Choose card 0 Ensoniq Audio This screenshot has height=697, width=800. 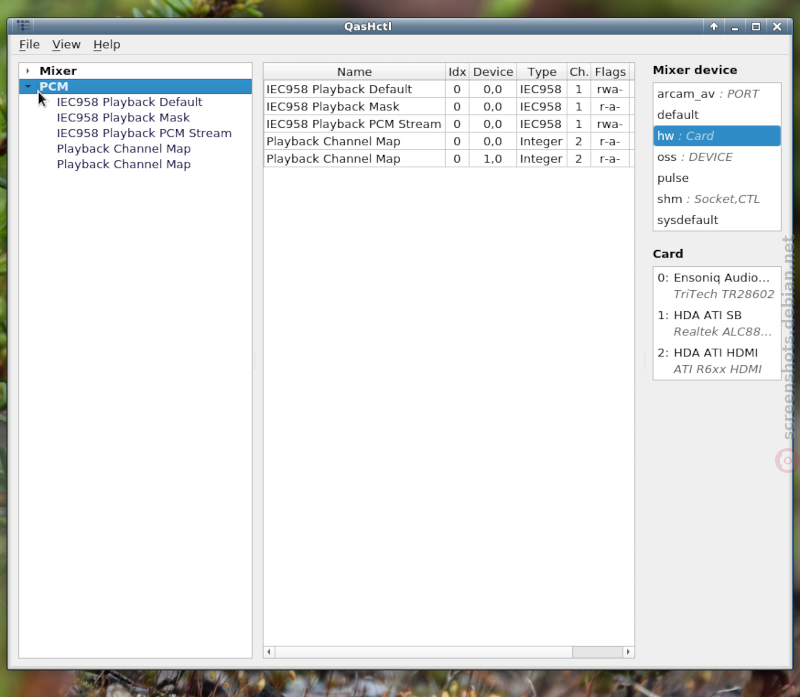click(717, 286)
